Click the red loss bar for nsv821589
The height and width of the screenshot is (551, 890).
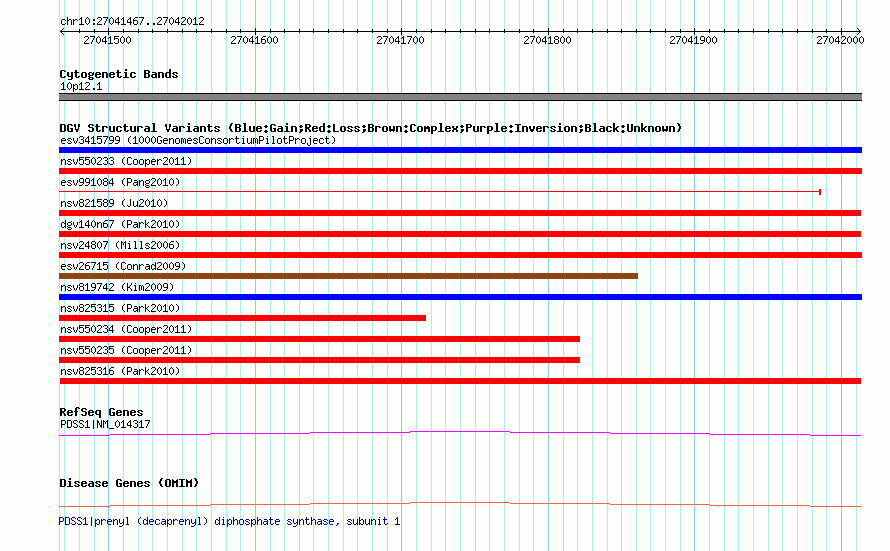click(460, 213)
